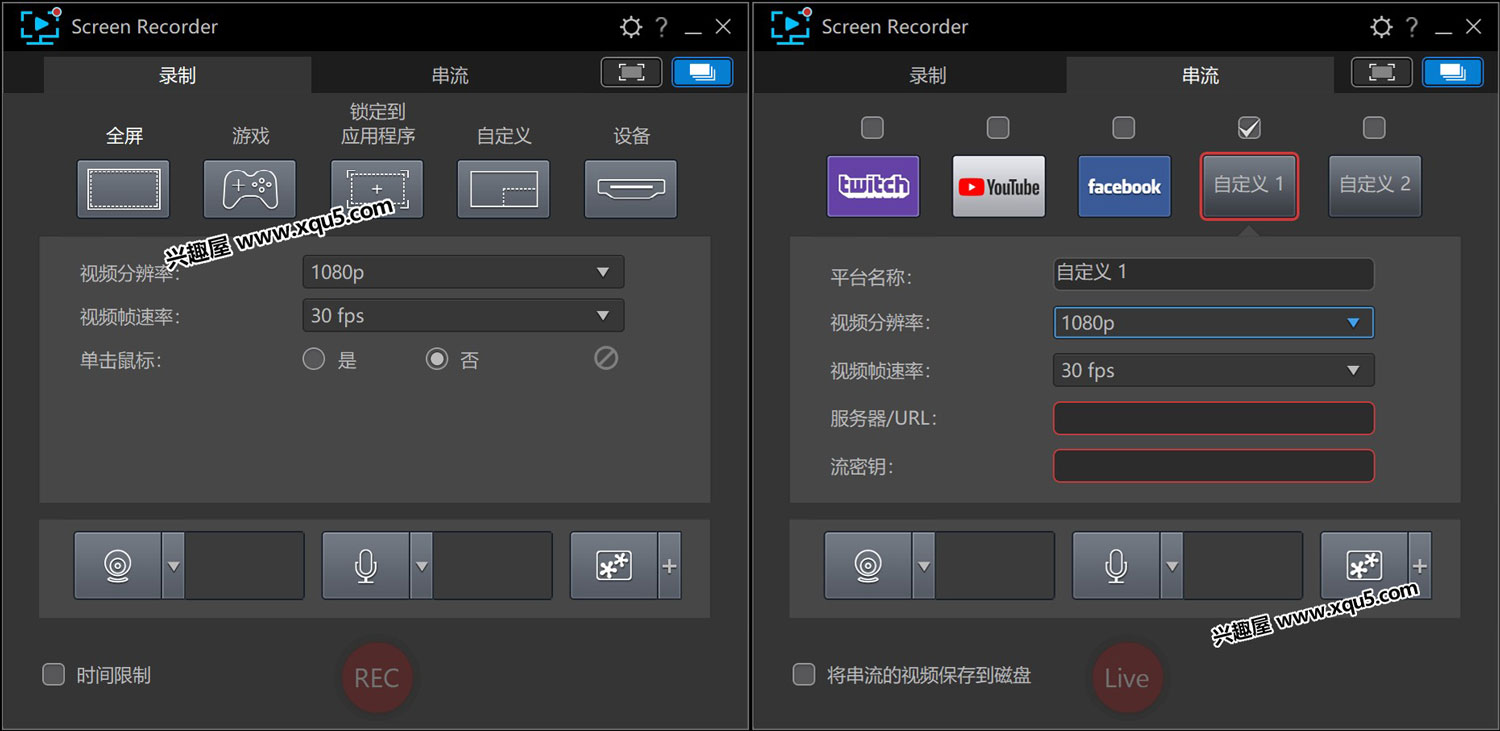Open settings gear in right window
1500x731 pixels.
(x=1381, y=27)
